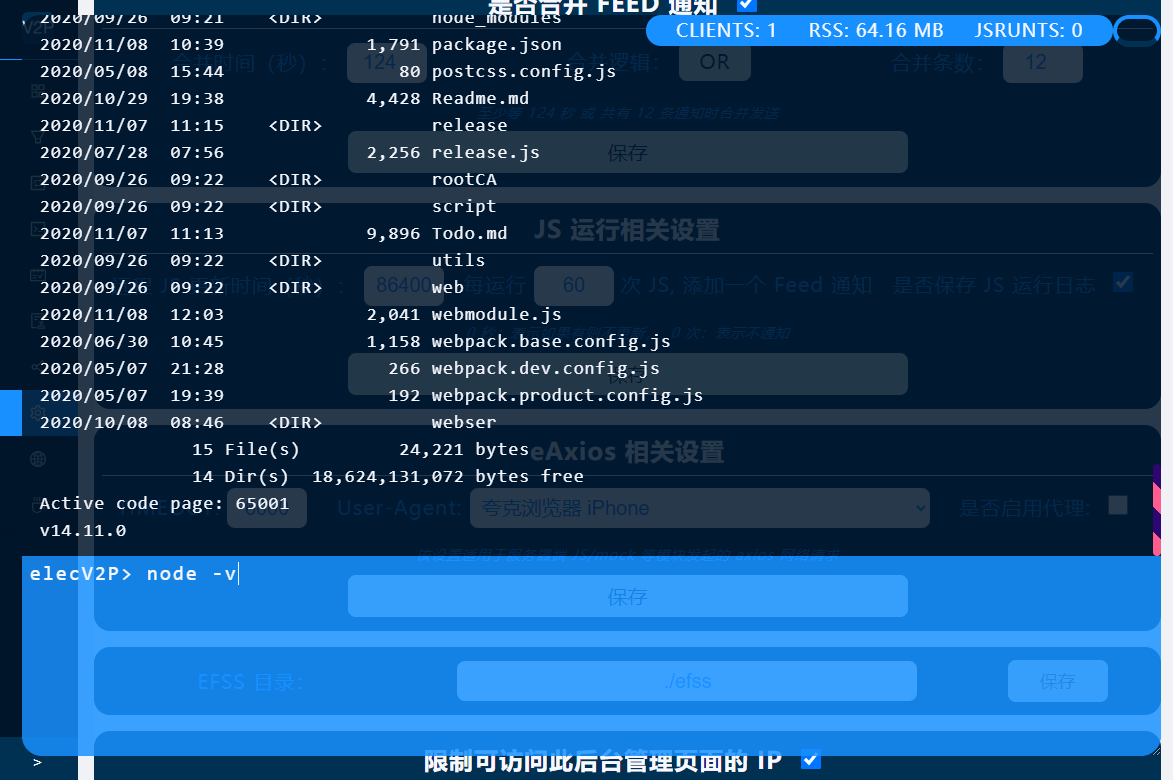Open the User-Agent 夸克浏览器 iPhone dropdown

tap(699, 509)
